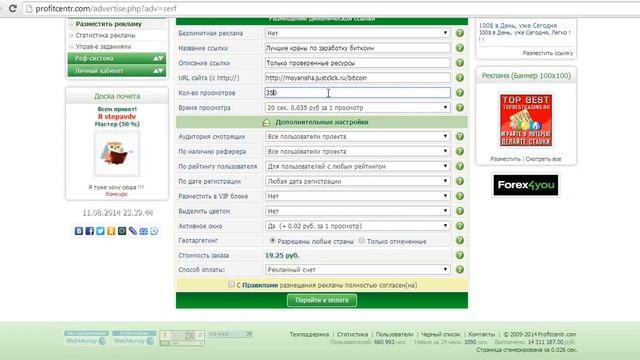This screenshot has height=360, width=640.
Task: Open footer link 'Пользователи'
Action: click(394, 334)
